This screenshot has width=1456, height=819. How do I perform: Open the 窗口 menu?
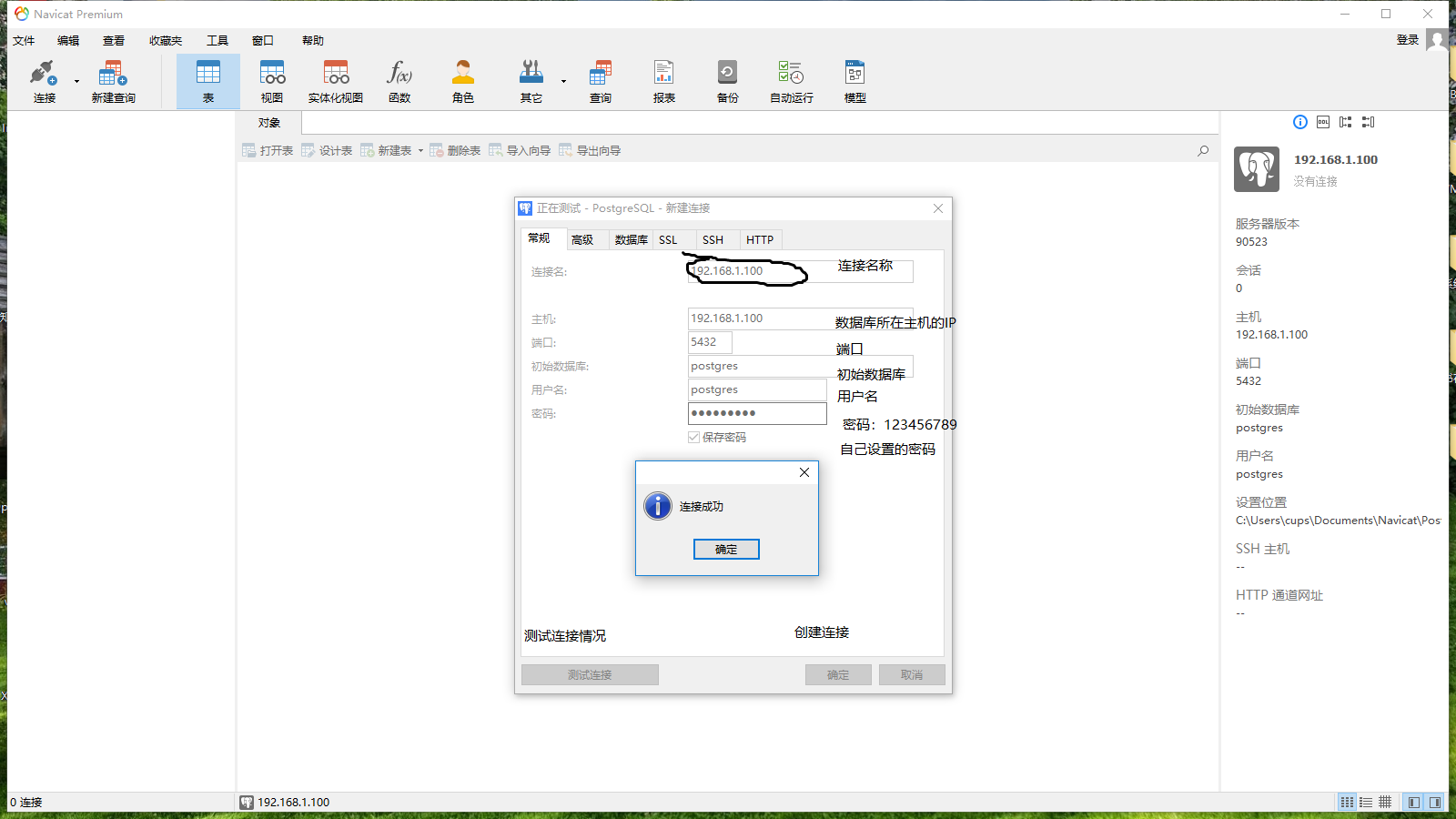(x=263, y=40)
